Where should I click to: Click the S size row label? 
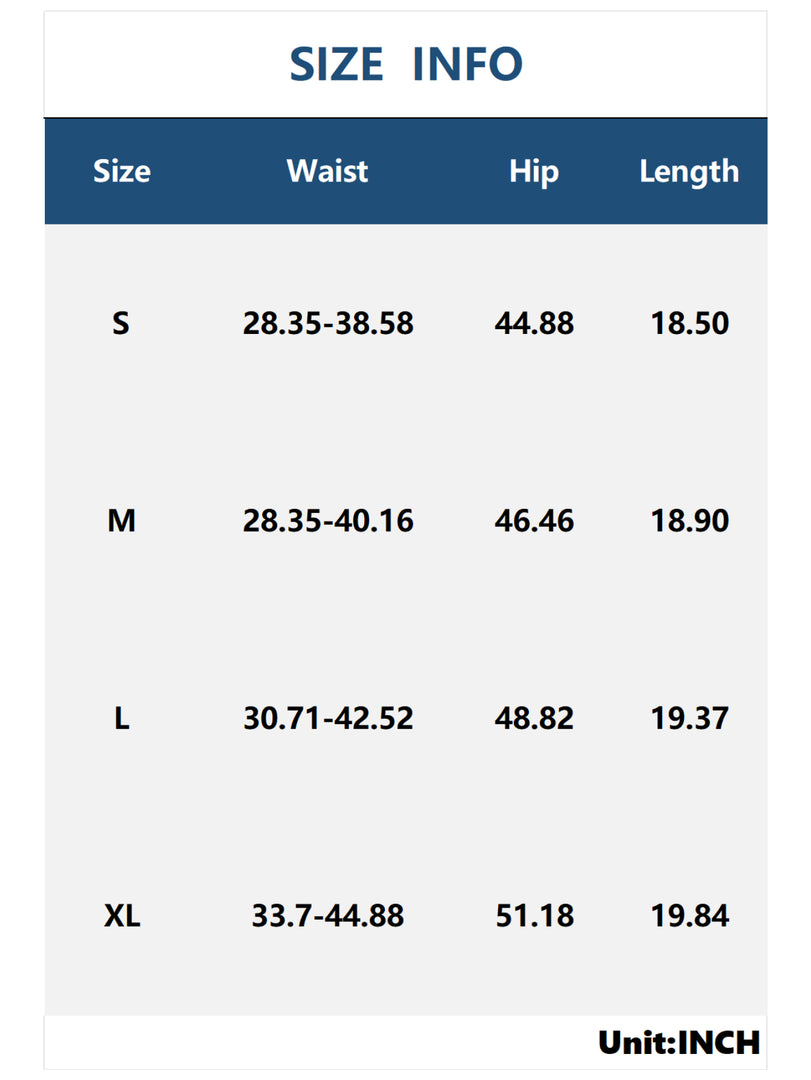point(121,323)
